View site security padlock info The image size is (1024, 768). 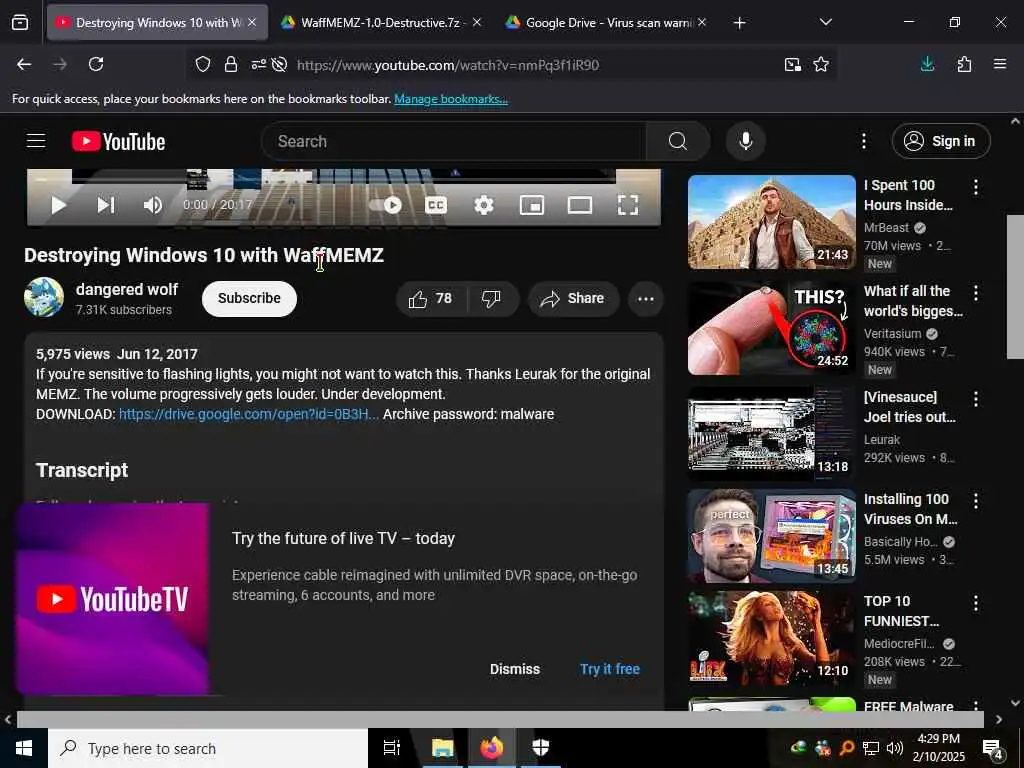[231, 65]
